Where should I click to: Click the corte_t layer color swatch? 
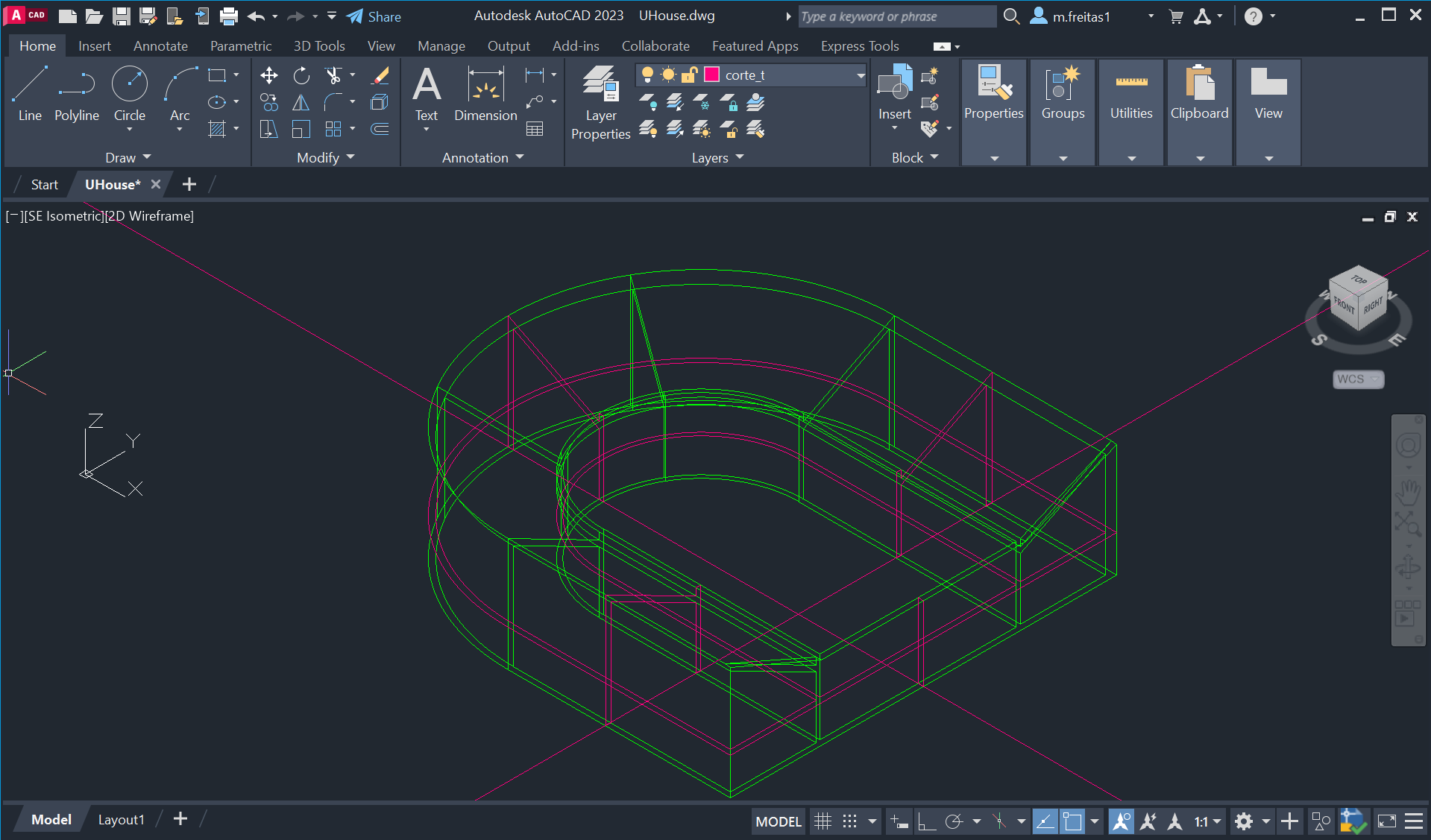click(x=711, y=75)
